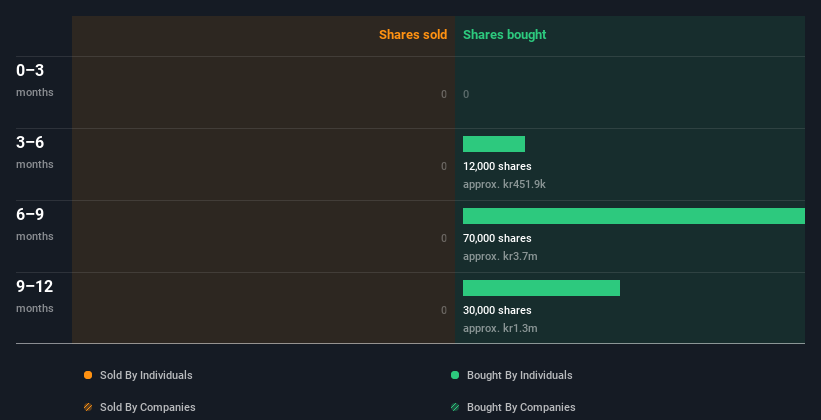Viewport: 821px width, 420px height.
Task: Select the Sold By Companies legend label
Action: click(148, 407)
